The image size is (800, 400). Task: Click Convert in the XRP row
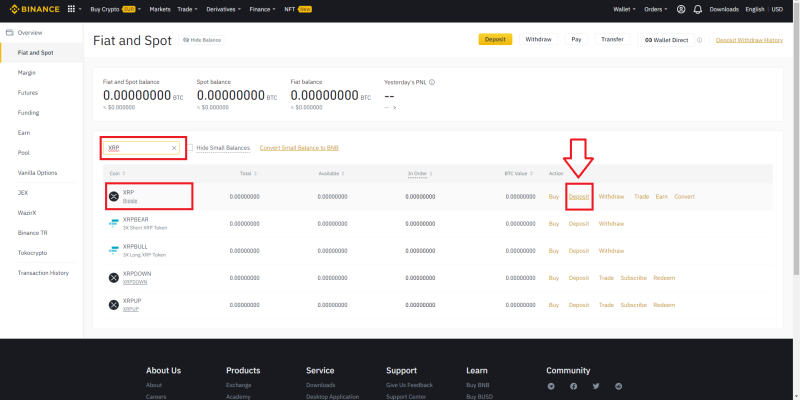click(x=684, y=196)
